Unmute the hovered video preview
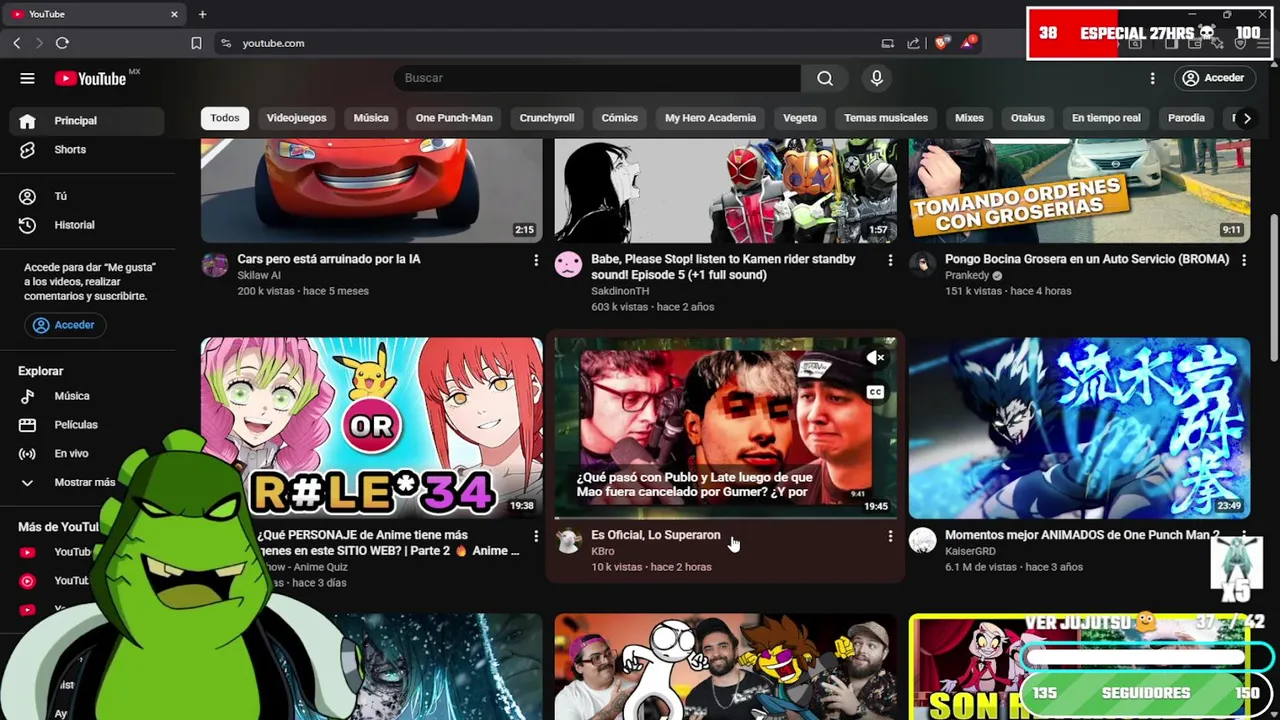1280x720 pixels. point(875,358)
